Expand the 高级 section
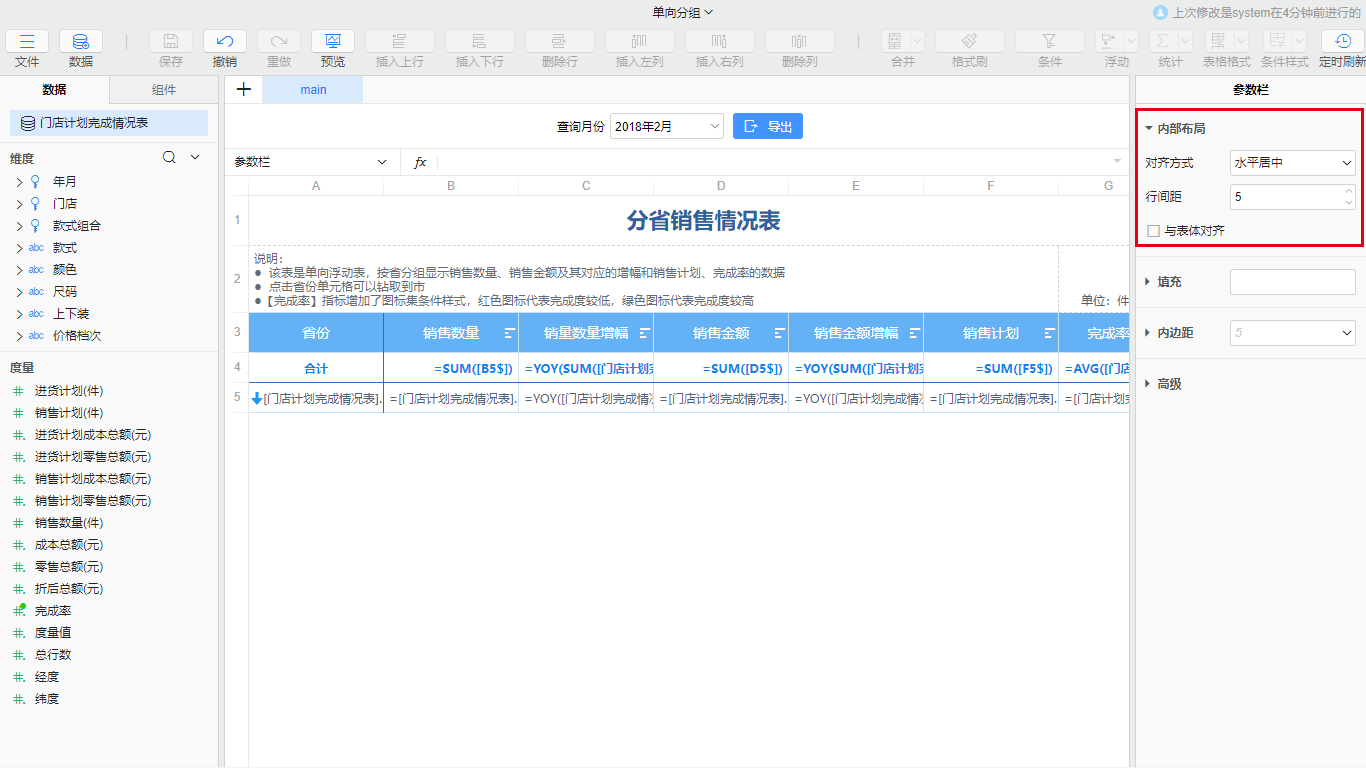This screenshot has width=1366, height=768. (x=1149, y=384)
